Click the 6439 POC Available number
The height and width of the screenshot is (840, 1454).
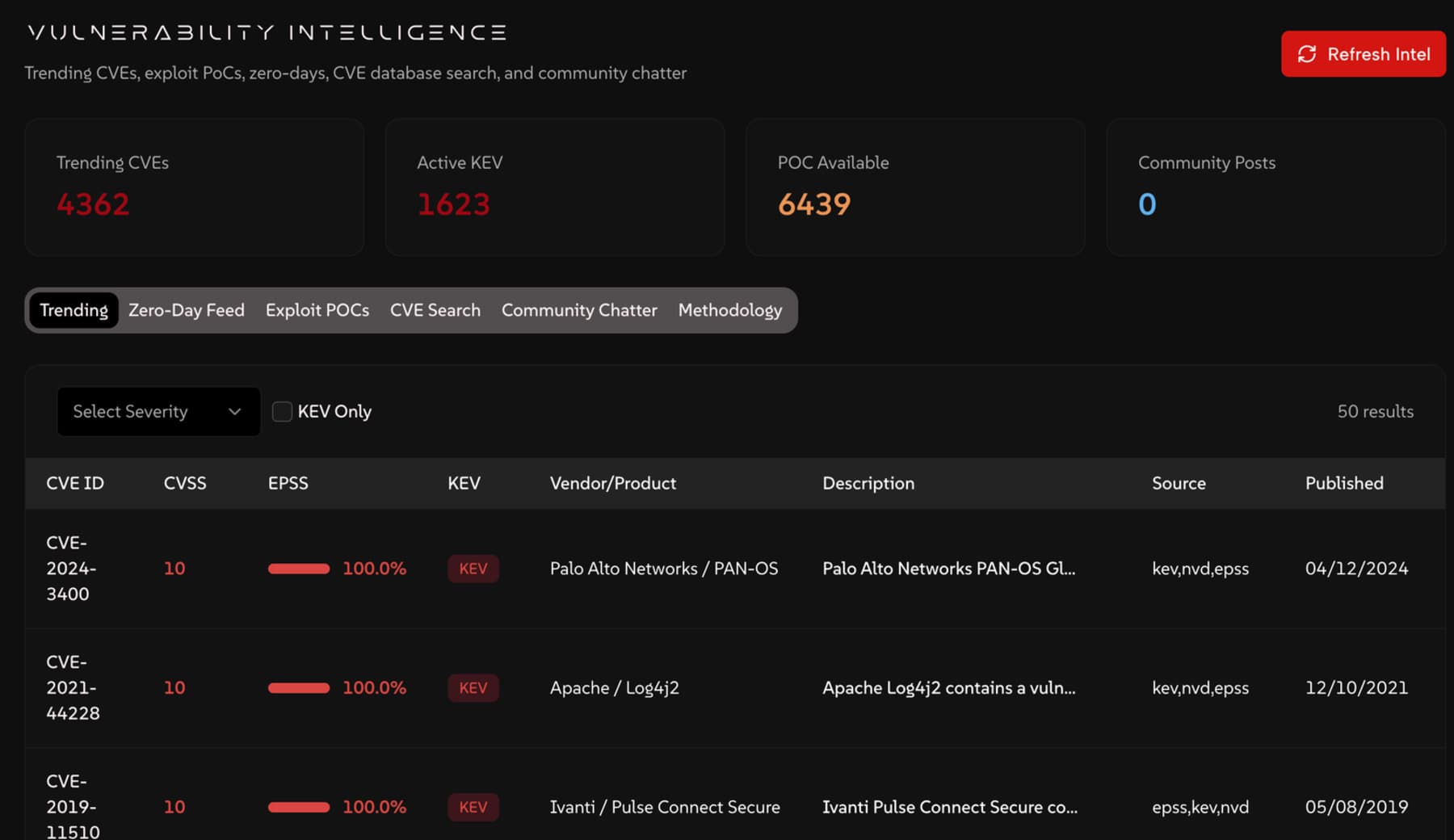coord(814,204)
